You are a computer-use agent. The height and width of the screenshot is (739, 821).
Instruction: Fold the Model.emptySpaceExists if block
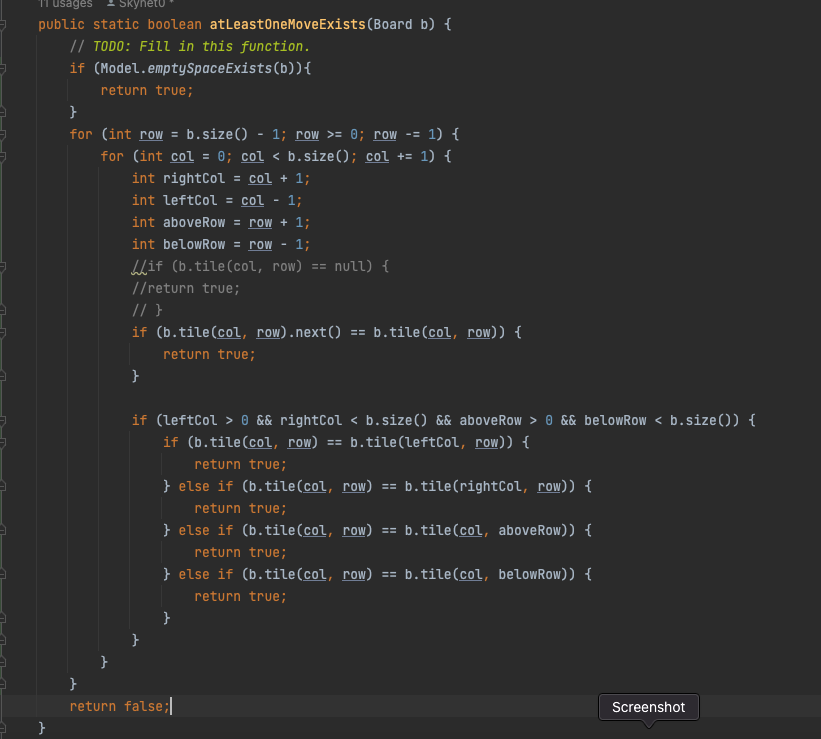(x=4, y=68)
